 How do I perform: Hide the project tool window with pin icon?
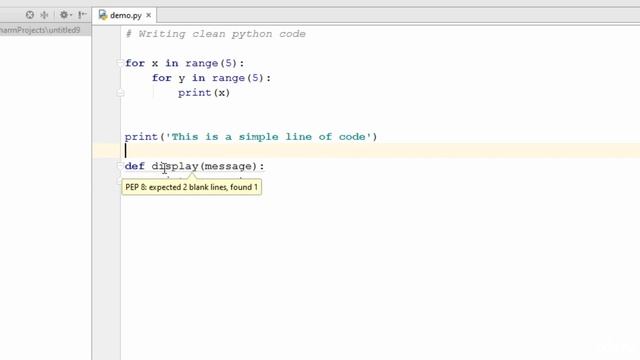coord(82,15)
